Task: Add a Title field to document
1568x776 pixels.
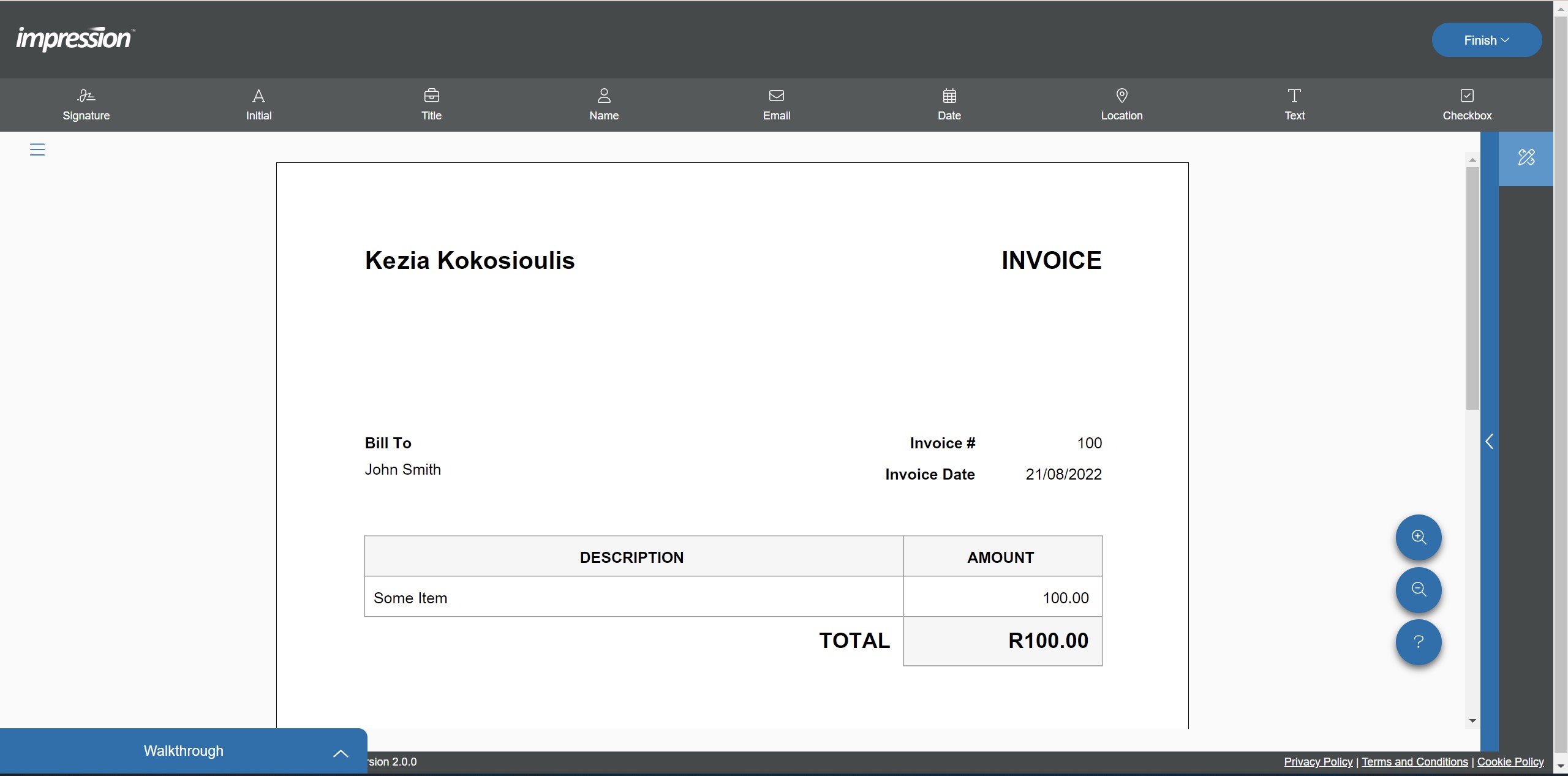Action: [x=431, y=105]
